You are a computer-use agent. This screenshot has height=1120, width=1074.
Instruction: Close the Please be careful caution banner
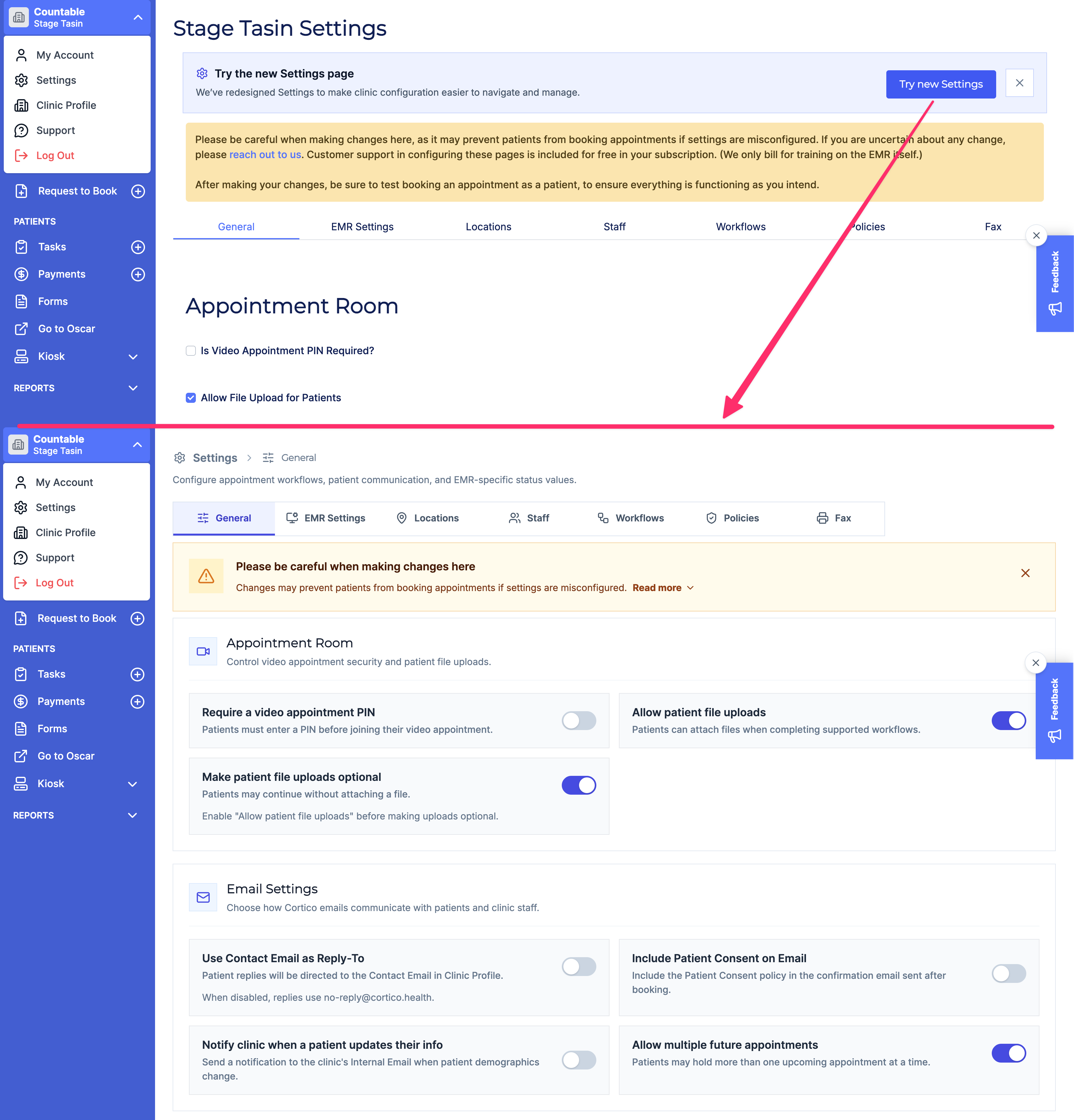pos(1025,573)
